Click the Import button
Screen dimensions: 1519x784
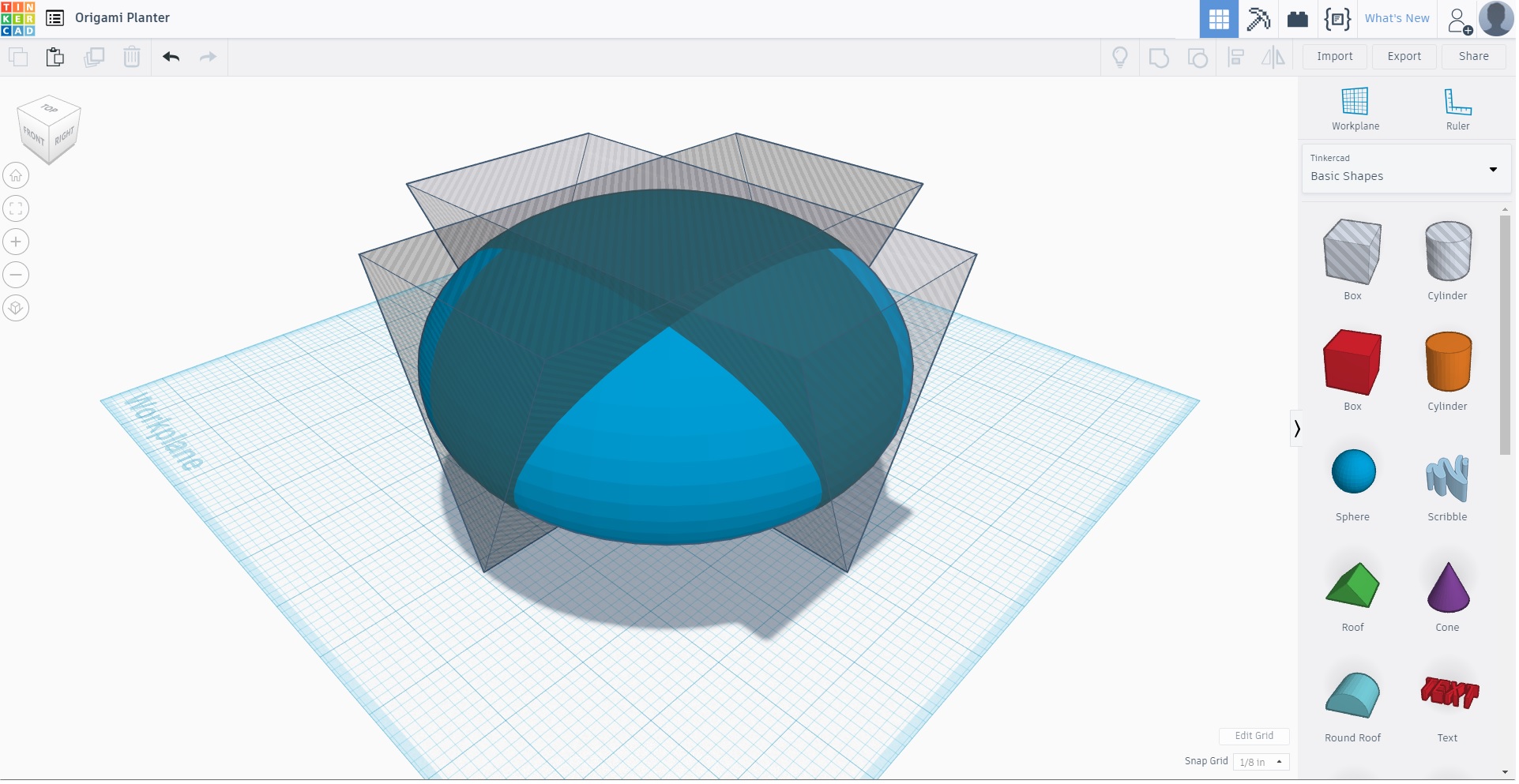tap(1335, 57)
